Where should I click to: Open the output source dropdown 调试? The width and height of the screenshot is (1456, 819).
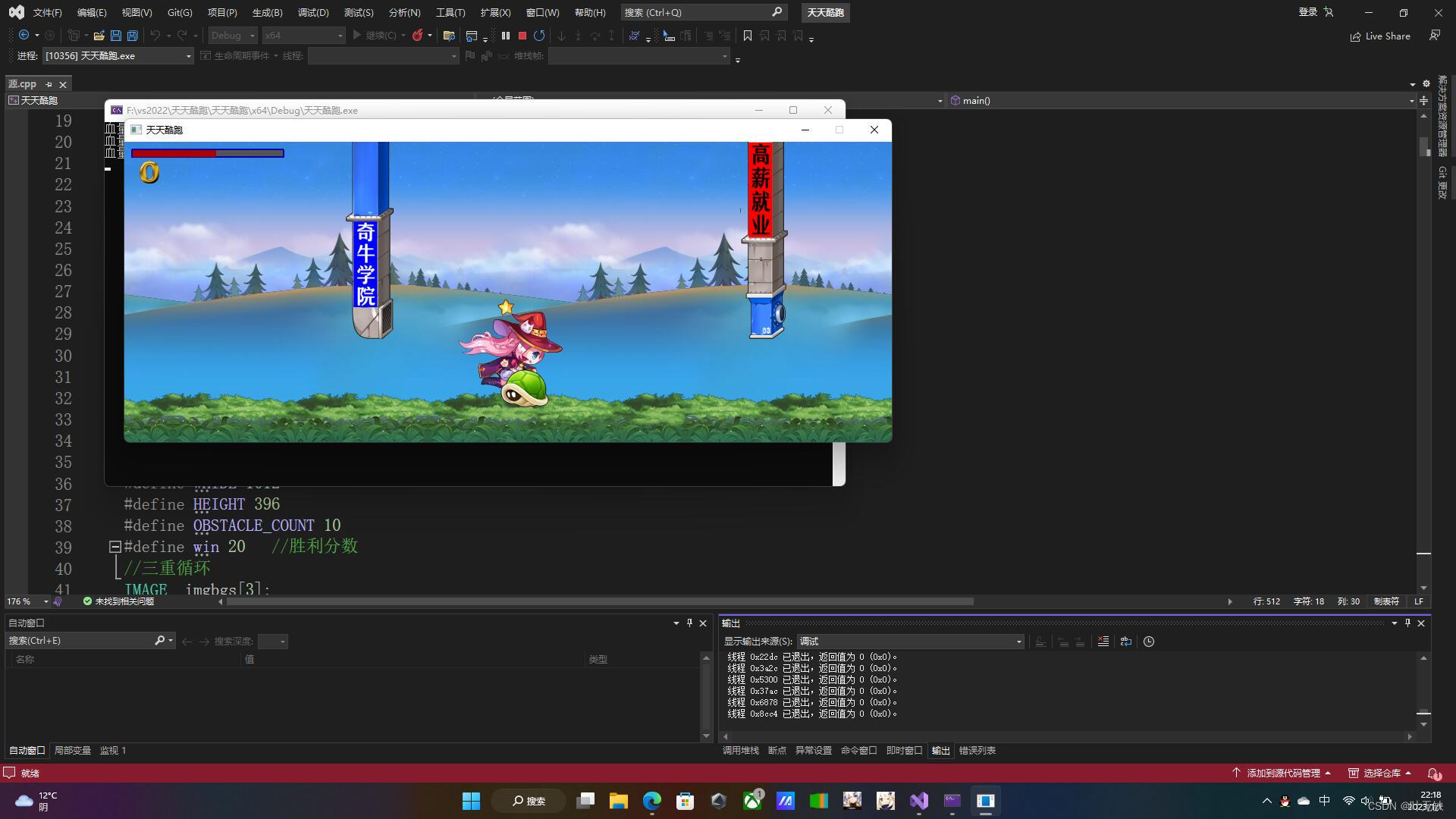(x=910, y=642)
